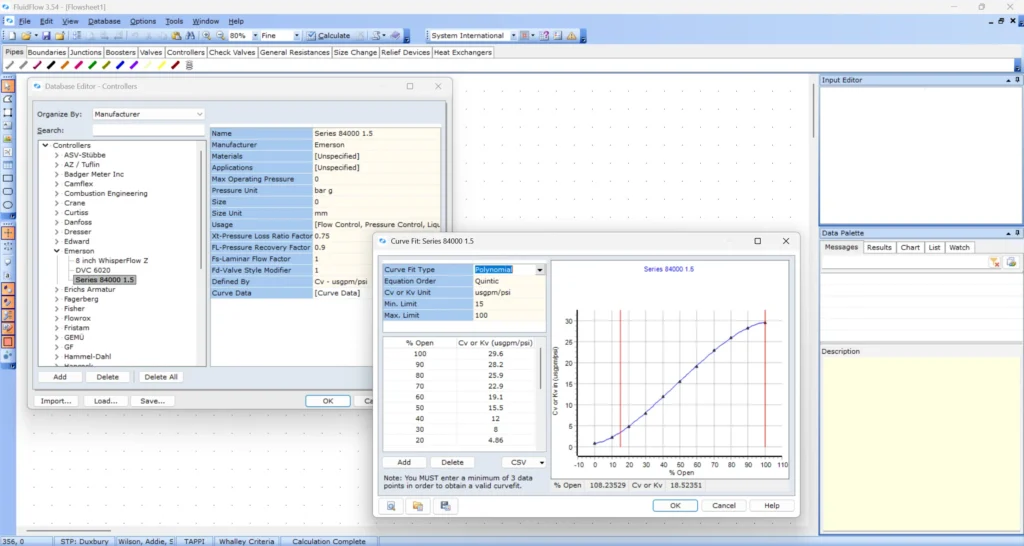Click OK in Database Editor window
The width and height of the screenshot is (1024, 546).
[x=328, y=401]
